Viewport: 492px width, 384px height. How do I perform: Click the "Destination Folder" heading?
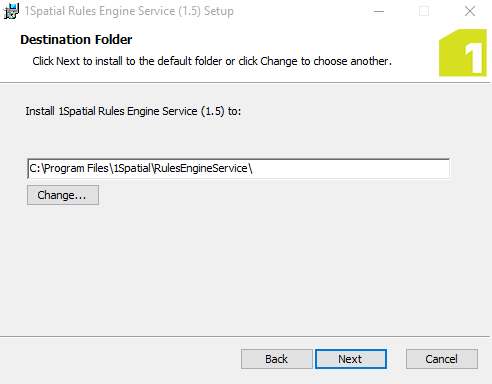coord(76,40)
